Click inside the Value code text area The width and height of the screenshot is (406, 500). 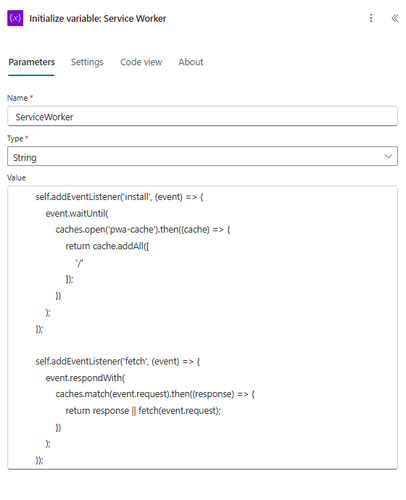[202, 327]
